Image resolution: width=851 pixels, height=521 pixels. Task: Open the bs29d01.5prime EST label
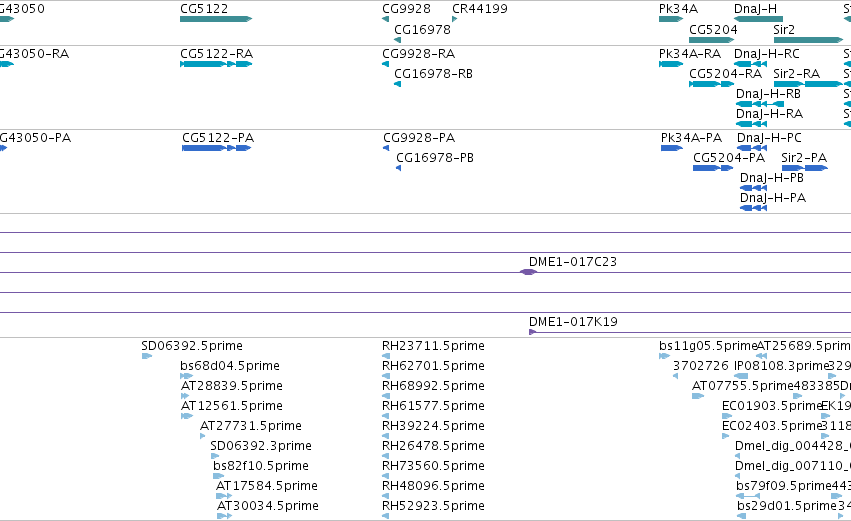(786, 506)
